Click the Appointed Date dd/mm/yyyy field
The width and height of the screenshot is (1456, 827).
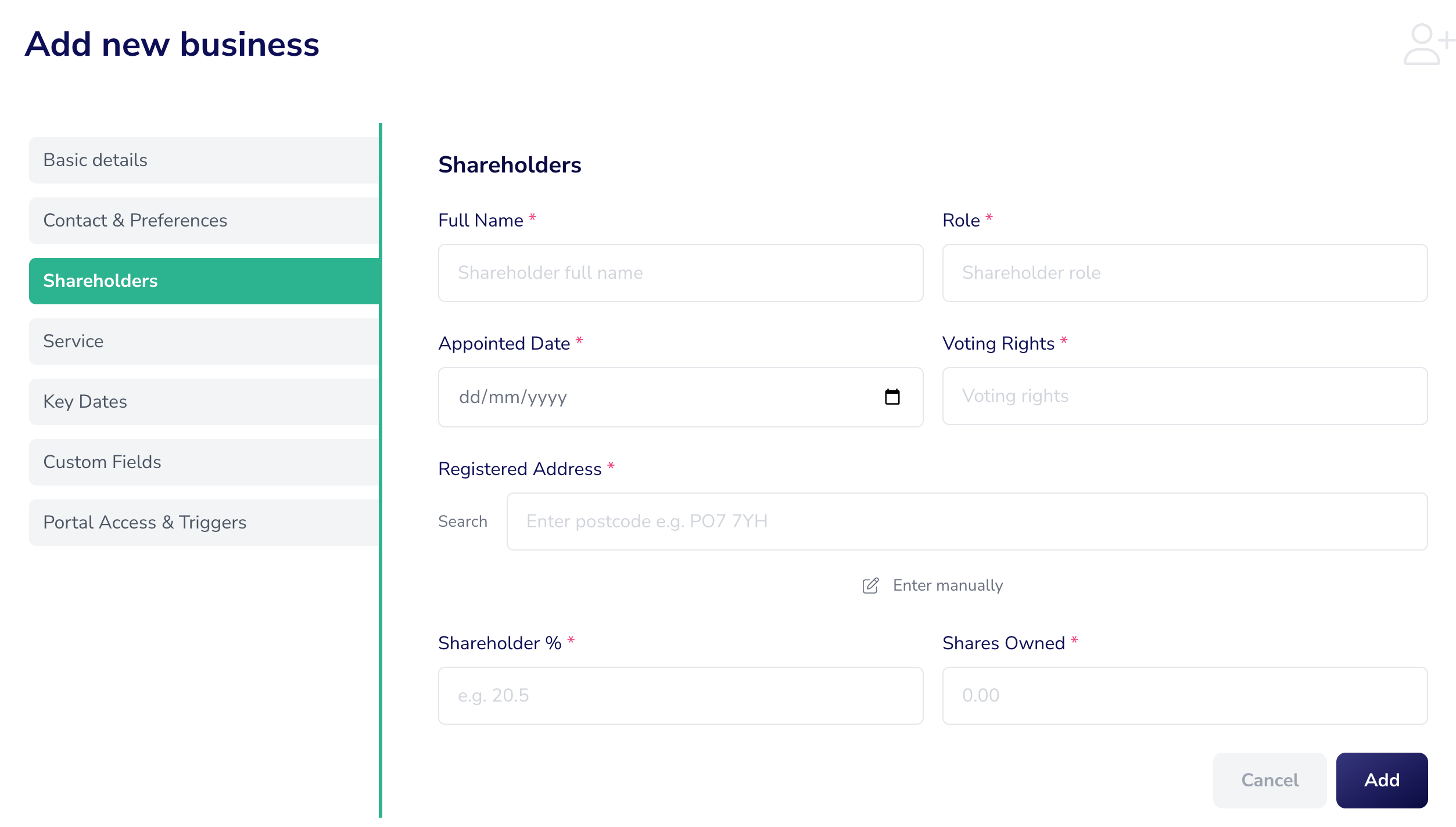pos(680,397)
